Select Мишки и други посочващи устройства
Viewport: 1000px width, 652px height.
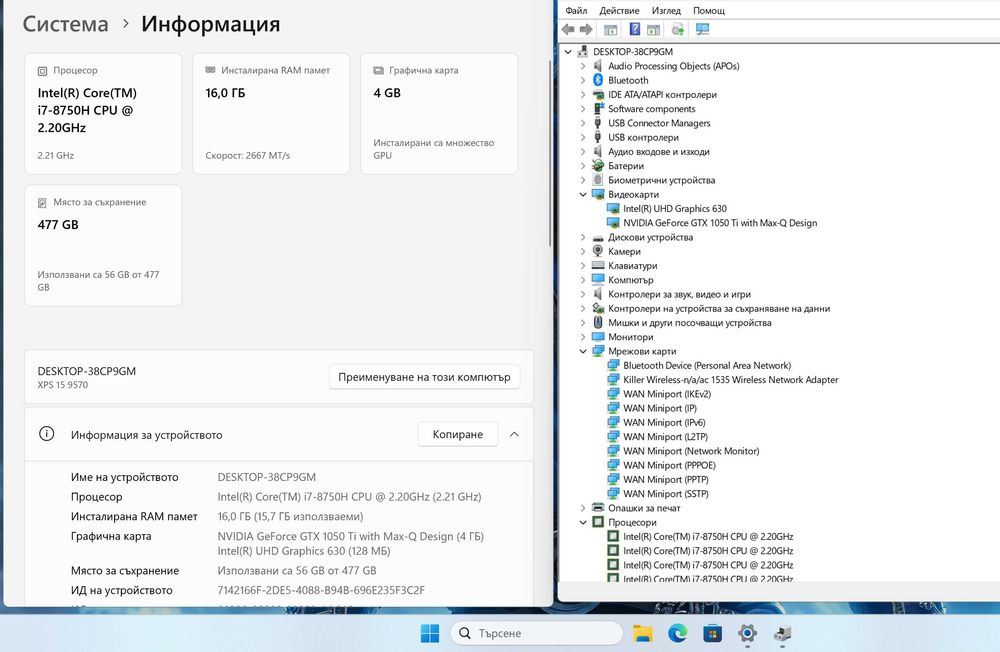click(689, 323)
